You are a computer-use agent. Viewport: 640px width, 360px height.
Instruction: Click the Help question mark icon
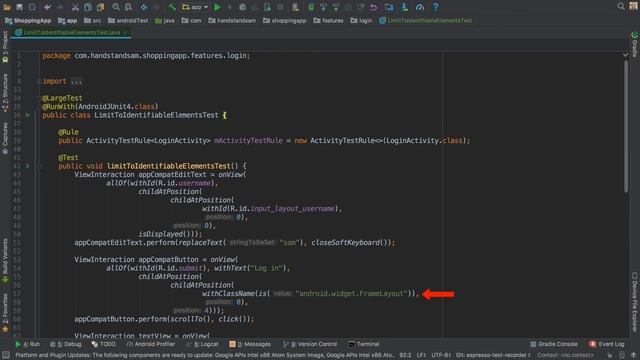(x=436, y=7)
